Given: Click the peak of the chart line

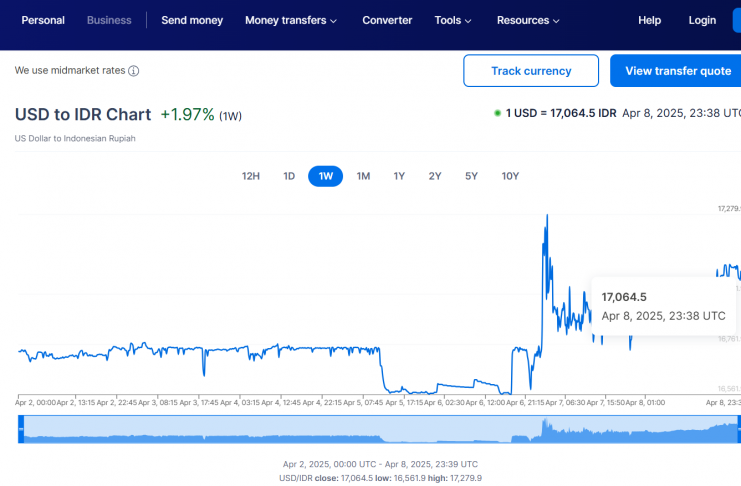Looking at the screenshot, I should (546, 215).
